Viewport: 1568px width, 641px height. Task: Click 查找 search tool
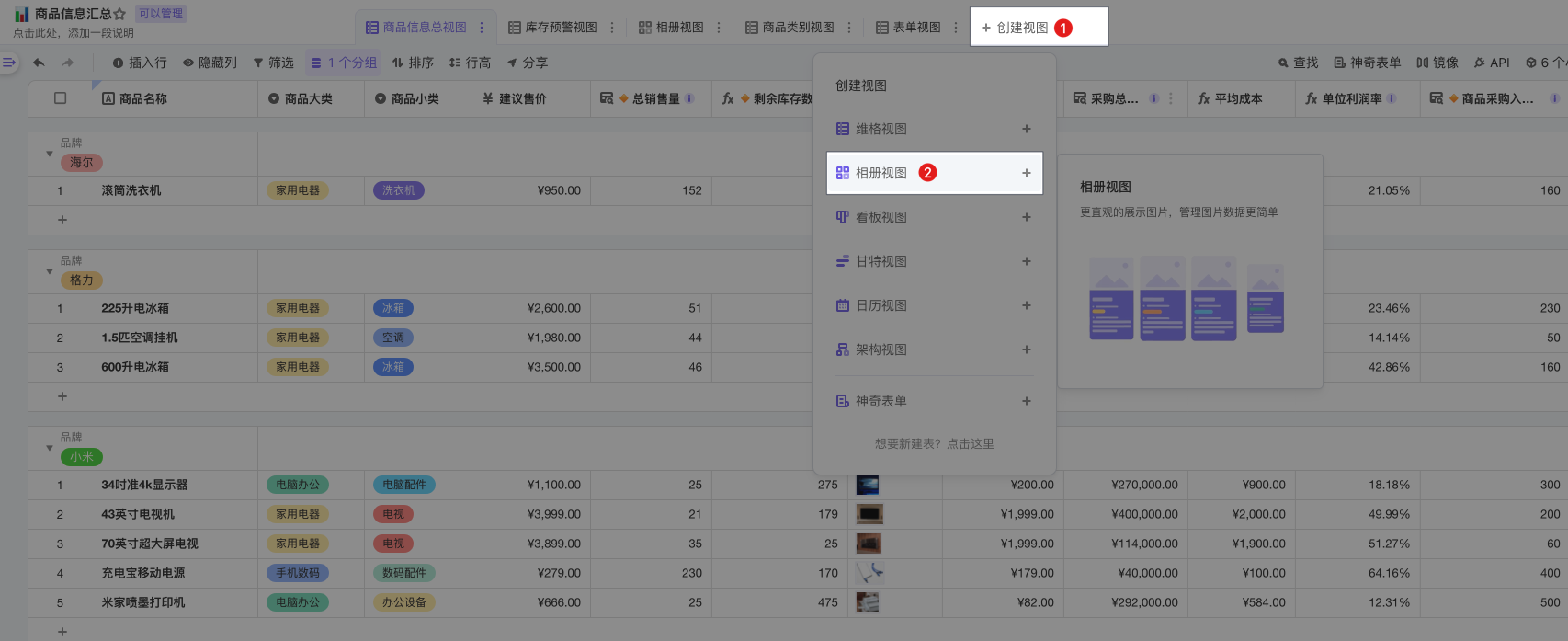[x=1298, y=63]
